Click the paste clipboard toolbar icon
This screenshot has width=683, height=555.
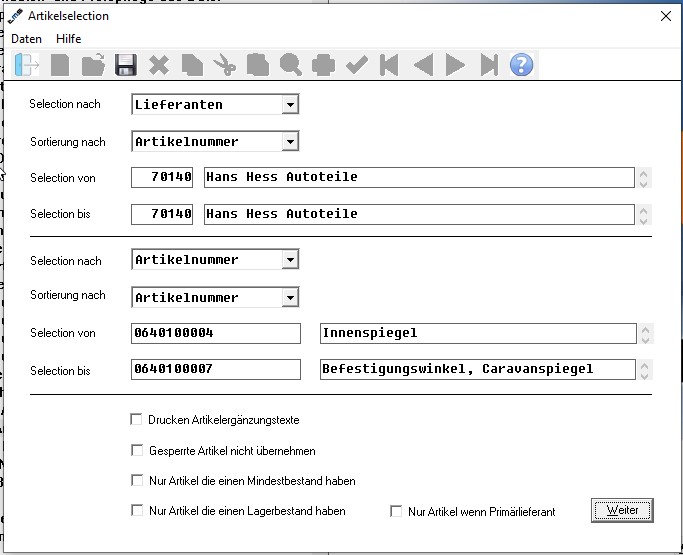tap(258, 65)
